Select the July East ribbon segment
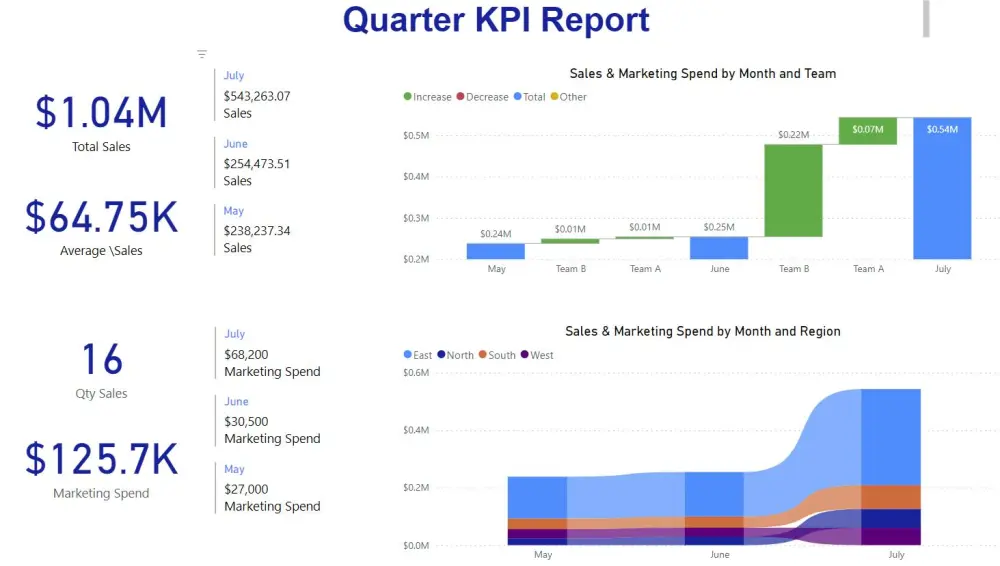This screenshot has height=566, width=1000. 891,437
